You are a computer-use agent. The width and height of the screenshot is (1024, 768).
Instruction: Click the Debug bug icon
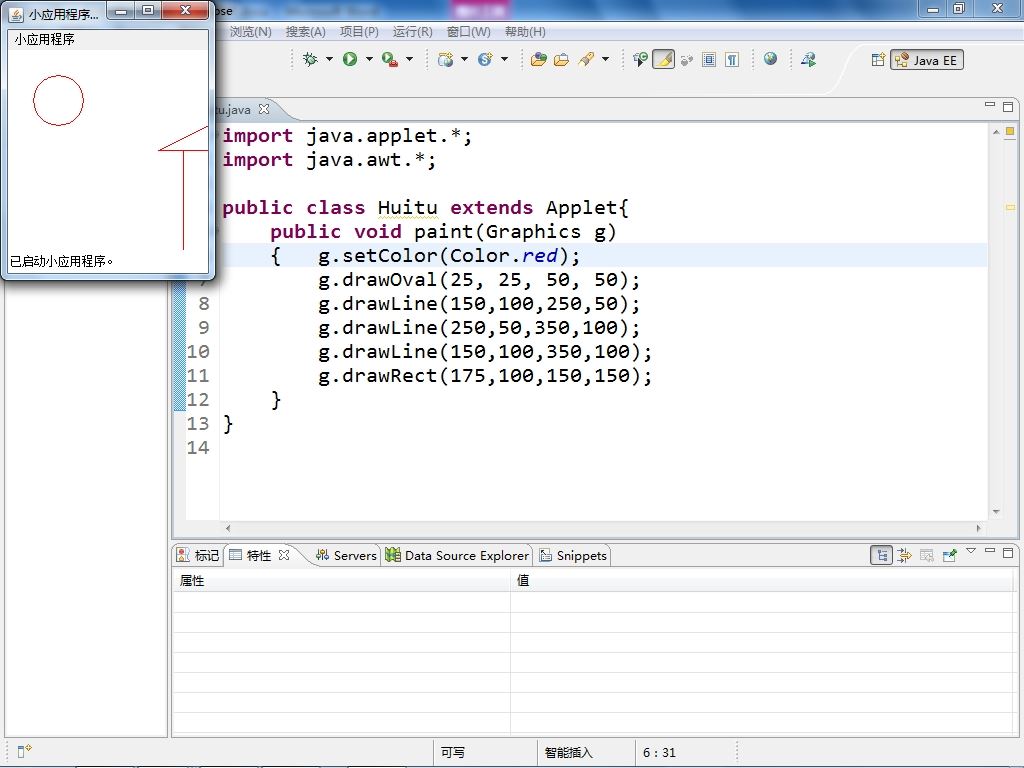click(x=310, y=59)
